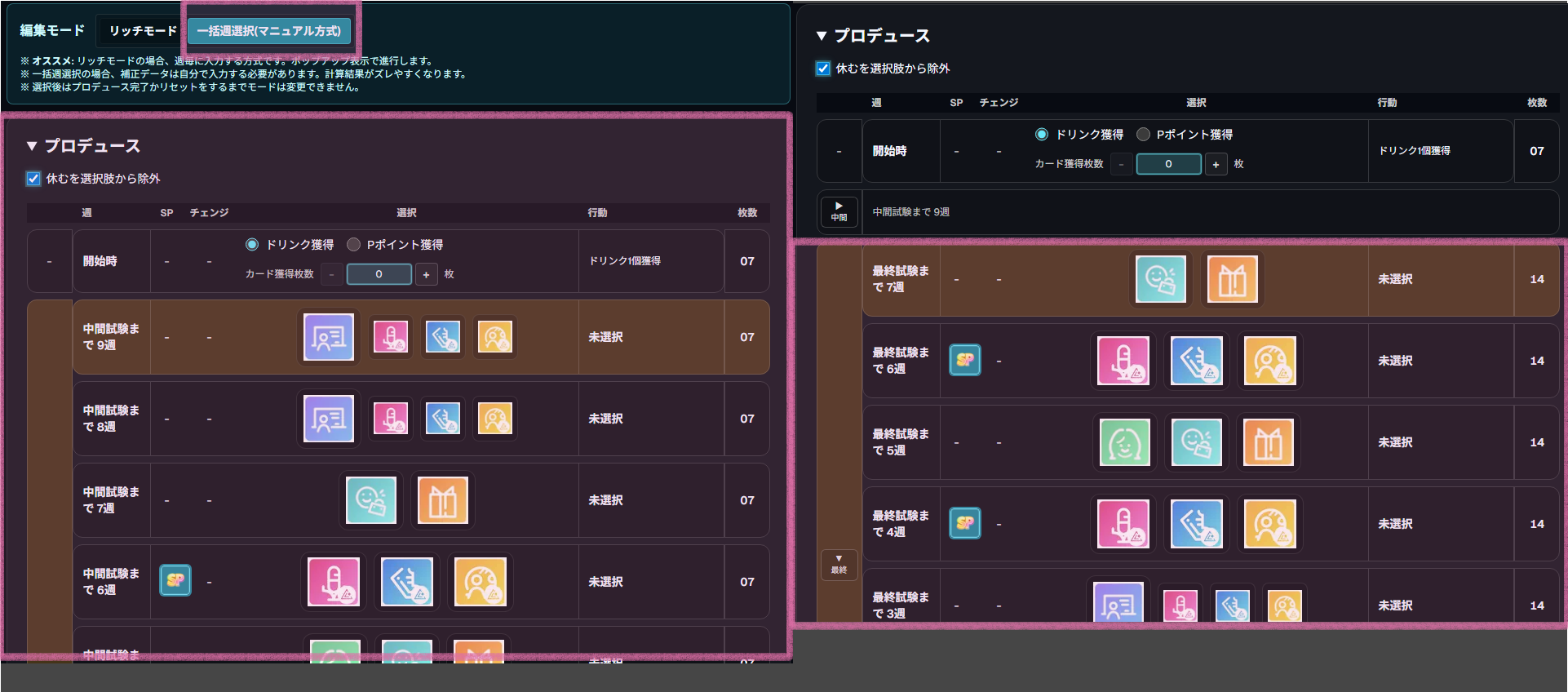
Task: Collapse the プロデュース section in left panel
Action: pyautogui.click(x=32, y=146)
